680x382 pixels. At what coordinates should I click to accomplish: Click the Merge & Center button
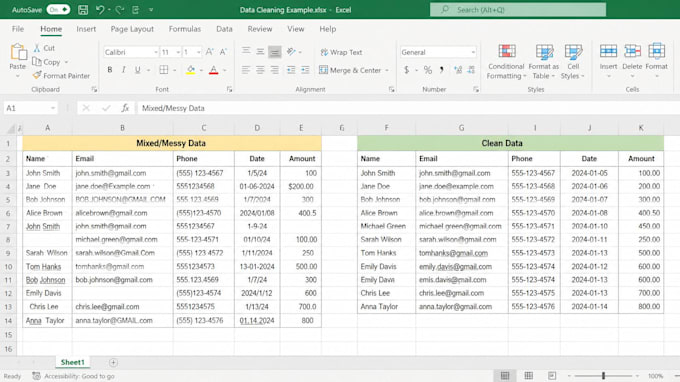350,70
